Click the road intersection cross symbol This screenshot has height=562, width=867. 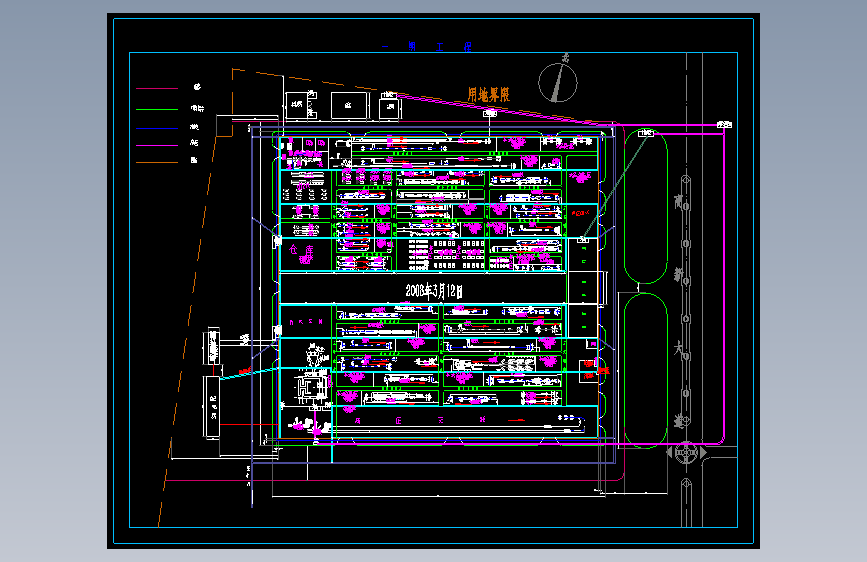pyautogui.click(x=686, y=452)
